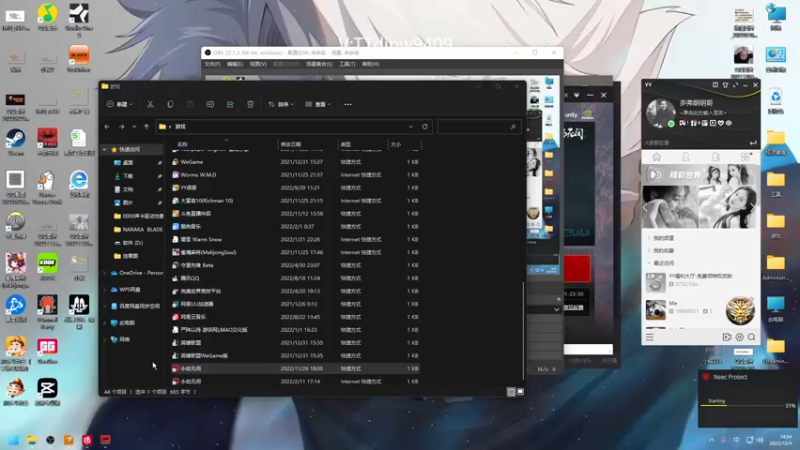
Task: Select the WeGame shortcut row
Action: [295, 162]
